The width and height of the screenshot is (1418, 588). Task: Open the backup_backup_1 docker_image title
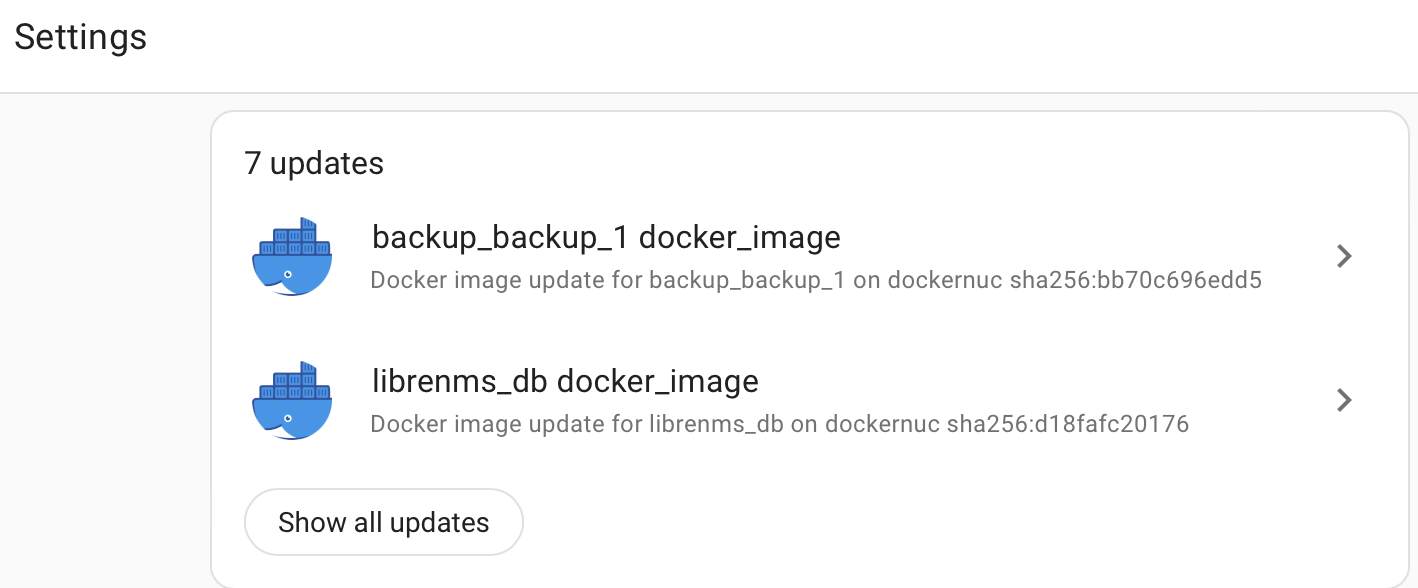point(606,238)
